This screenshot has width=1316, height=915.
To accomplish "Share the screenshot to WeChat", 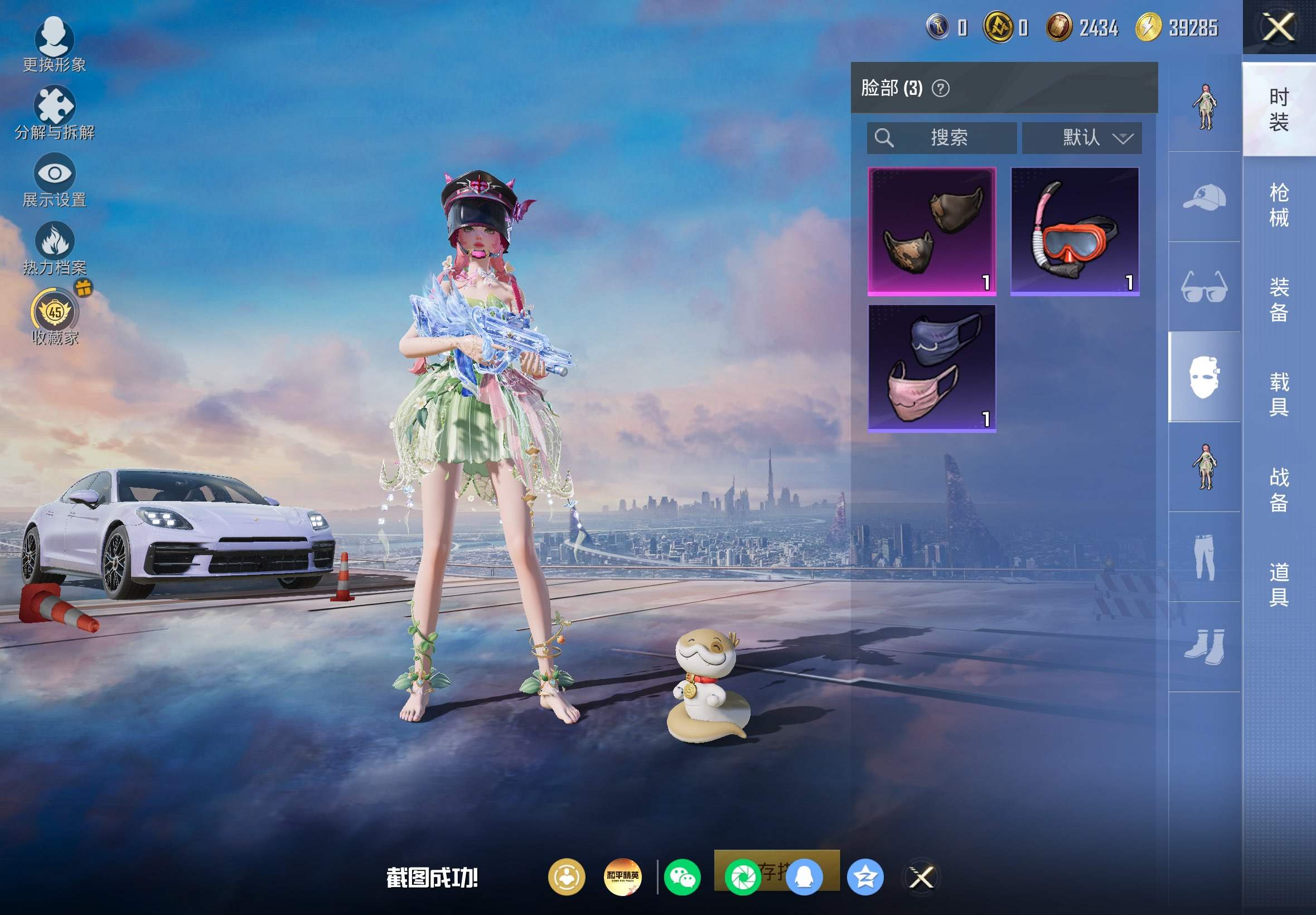I will 683,877.
